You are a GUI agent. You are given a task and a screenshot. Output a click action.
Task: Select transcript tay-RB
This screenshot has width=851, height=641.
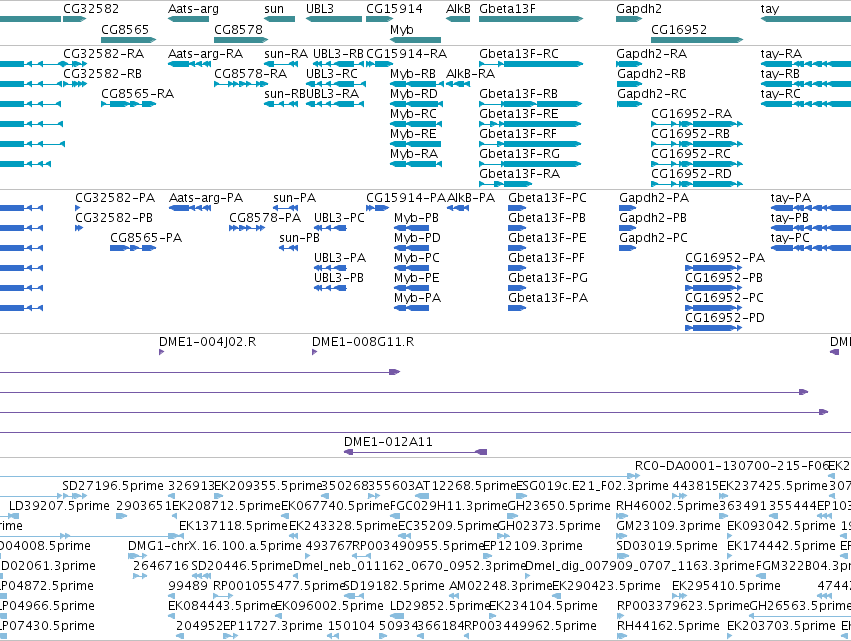coord(805,84)
